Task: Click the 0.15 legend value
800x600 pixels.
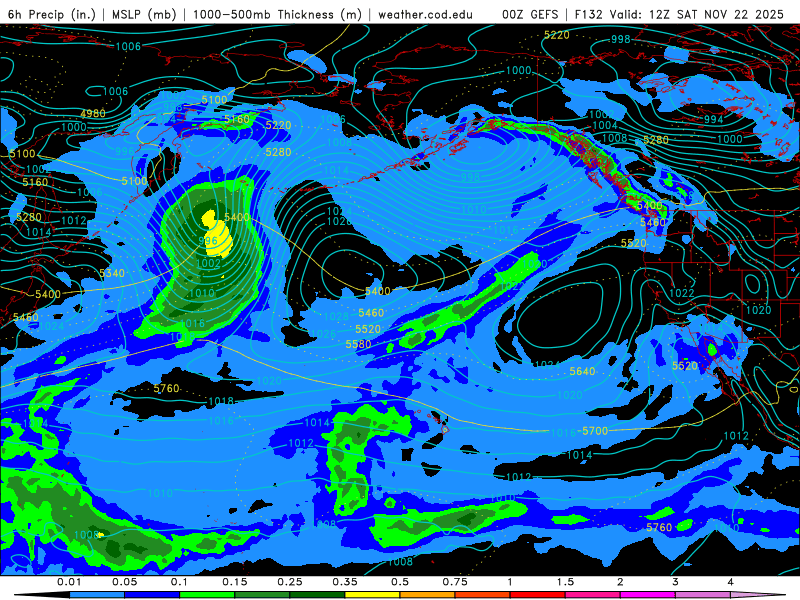Action: [235, 582]
